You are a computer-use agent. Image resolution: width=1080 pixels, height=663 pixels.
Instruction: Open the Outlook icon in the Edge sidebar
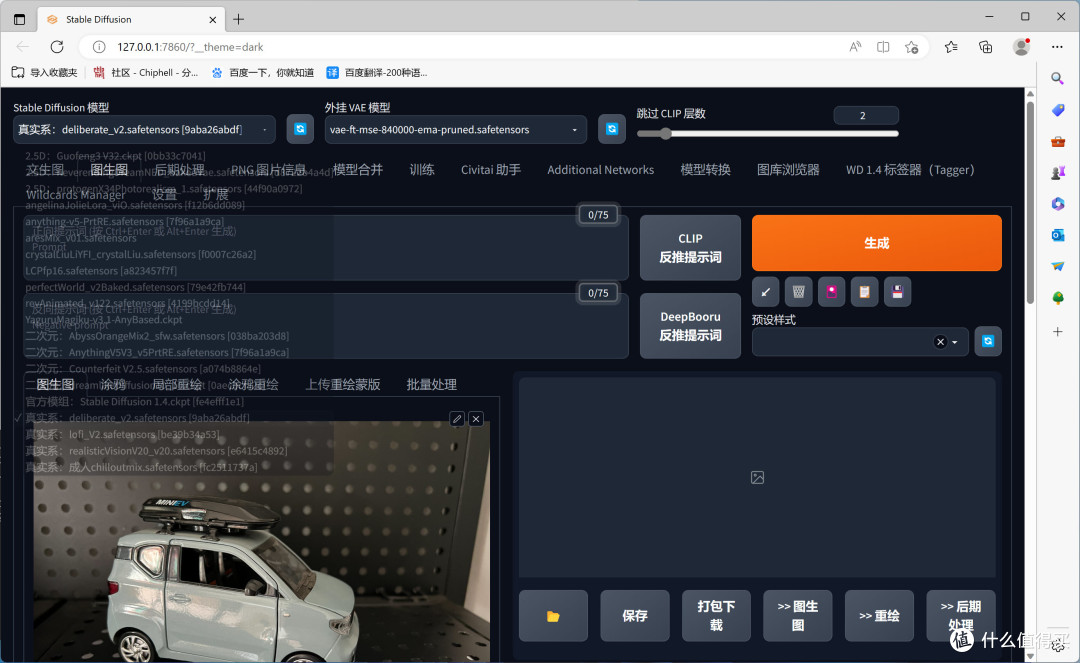click(x=1057, y=235)
